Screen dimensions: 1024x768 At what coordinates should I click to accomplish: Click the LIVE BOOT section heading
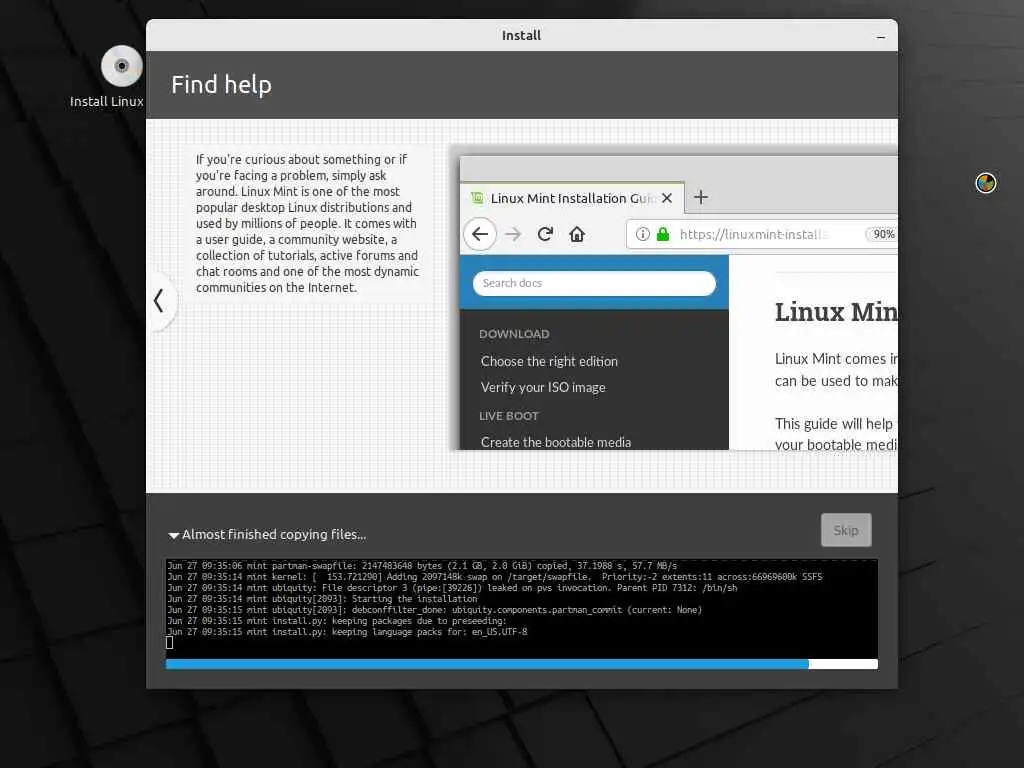pos(509,416)
